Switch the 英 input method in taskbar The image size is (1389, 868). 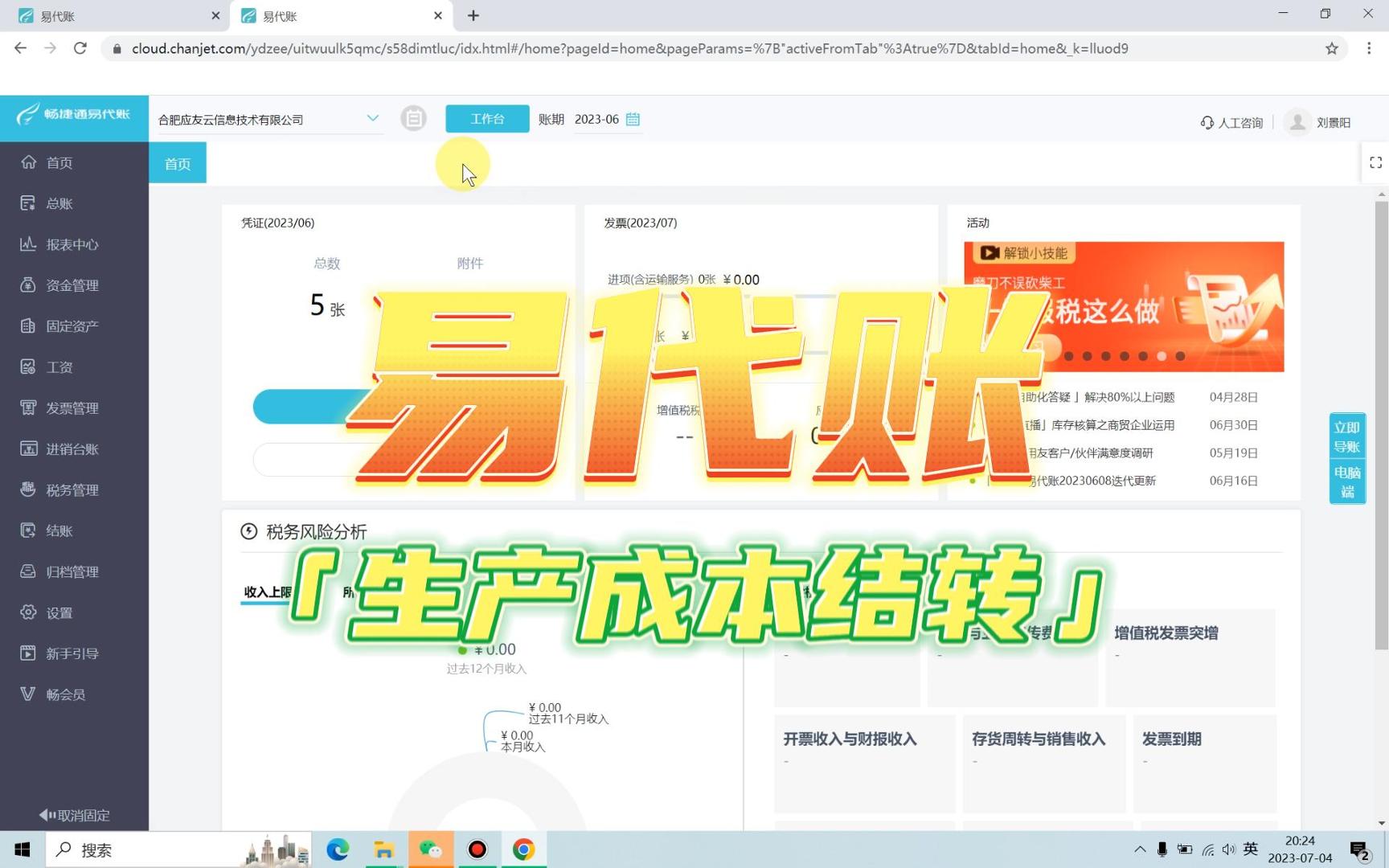(x=1250, y=849)
